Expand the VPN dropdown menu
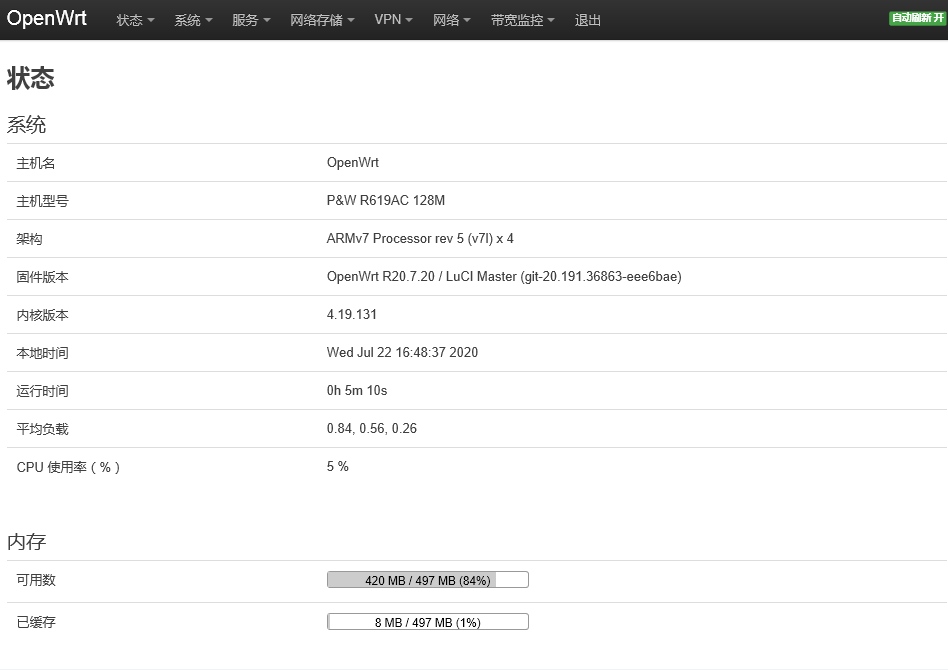 click(393, 20)
